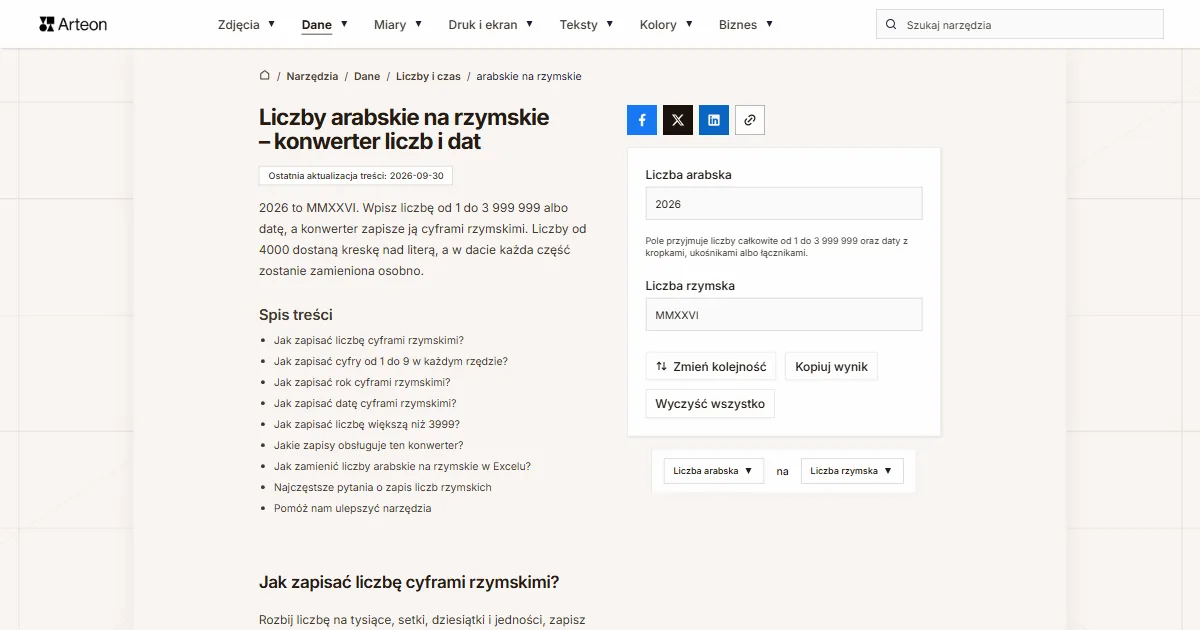
Task: Share page on LinkedIn
Action: pos(714,120)
